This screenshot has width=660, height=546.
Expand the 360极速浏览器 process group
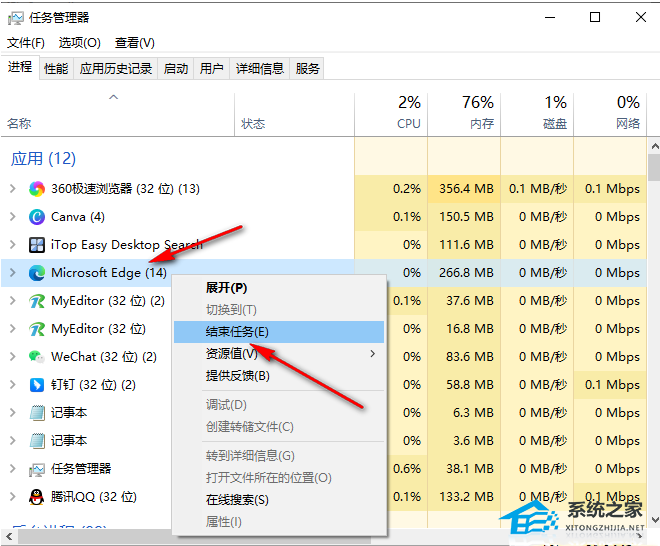(x=13, y=189)
